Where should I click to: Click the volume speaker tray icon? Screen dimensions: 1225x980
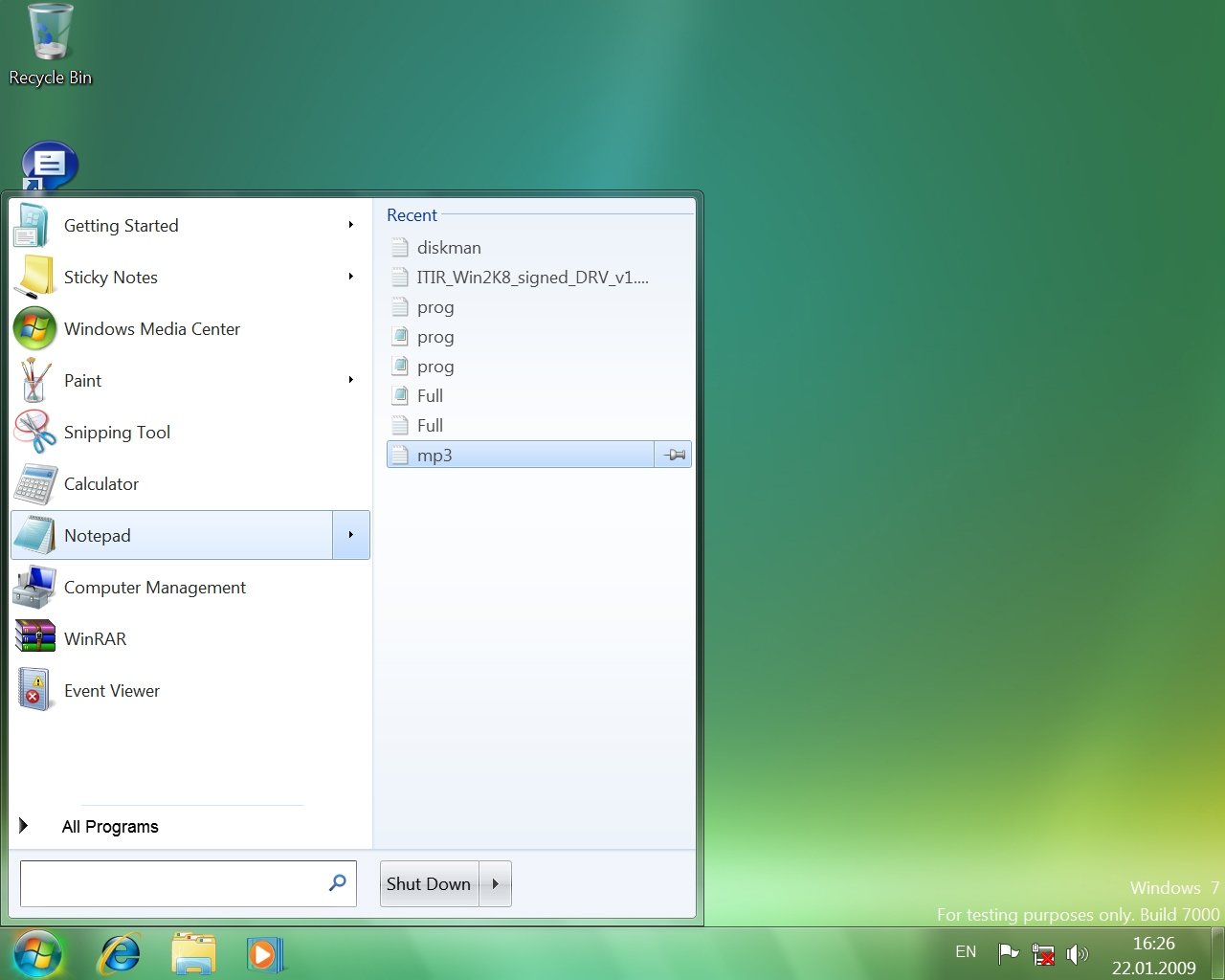pyautogui.click(x=1077, y=953)
